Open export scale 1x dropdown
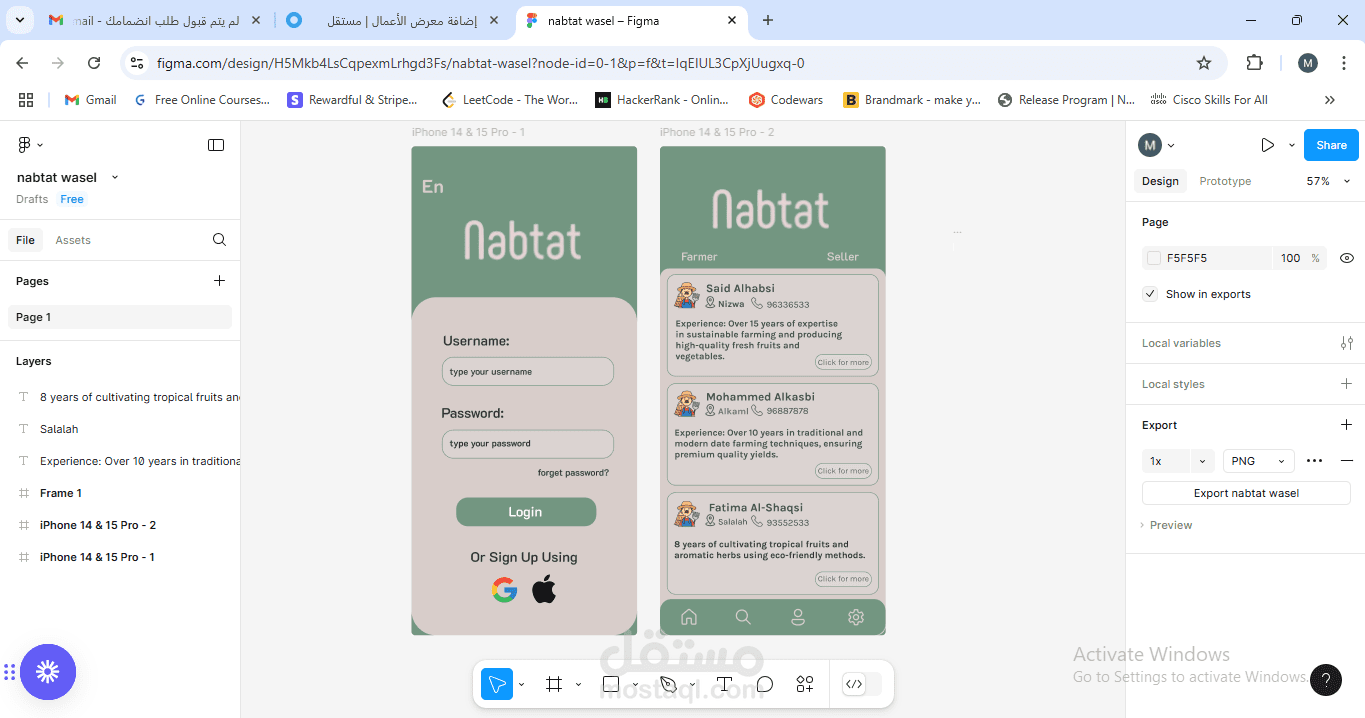This screenshot has width=1365, height=718. point(1178,461)
